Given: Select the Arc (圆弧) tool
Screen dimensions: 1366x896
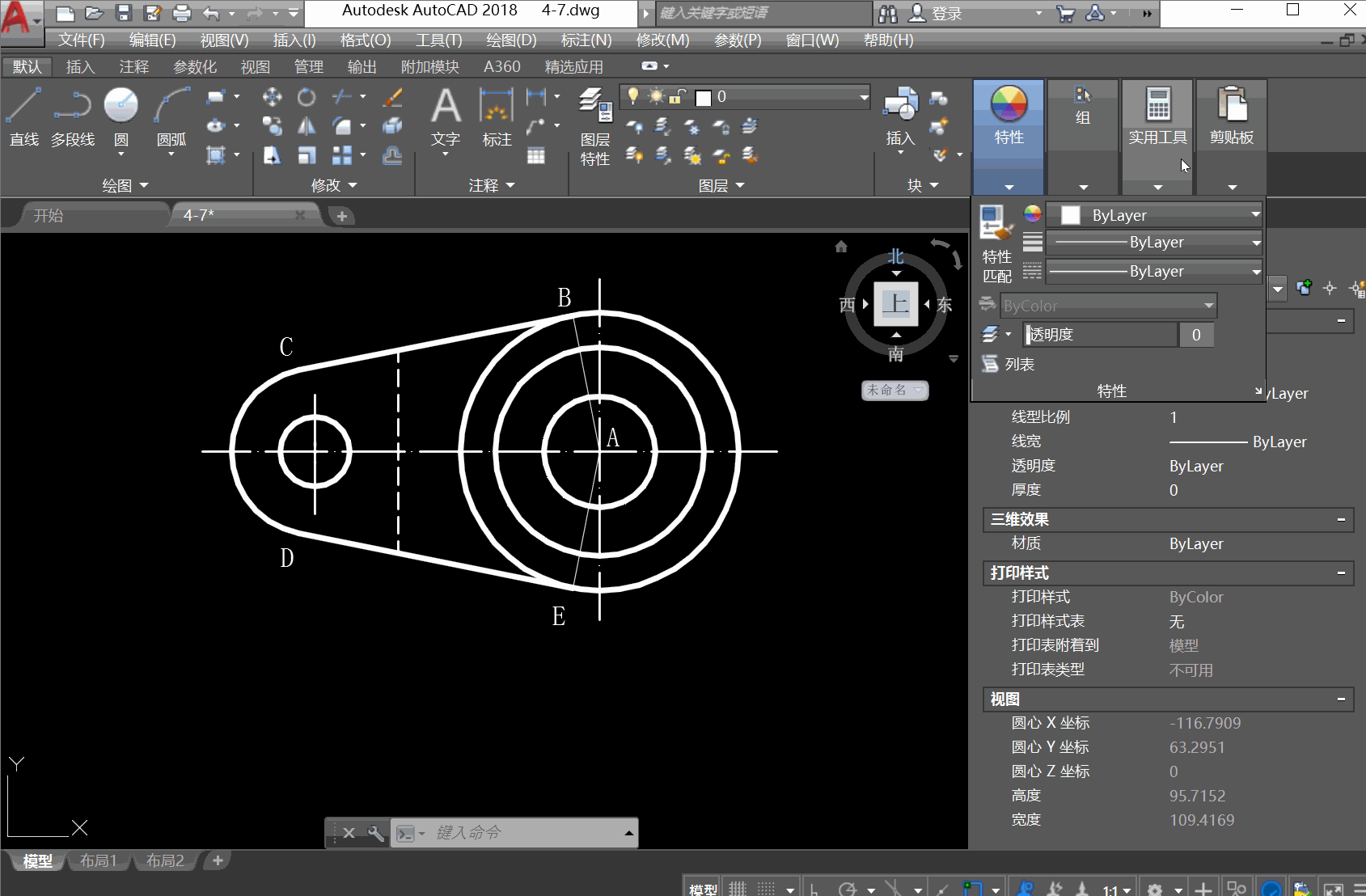Looking at the screenshot, I should 171,117.
